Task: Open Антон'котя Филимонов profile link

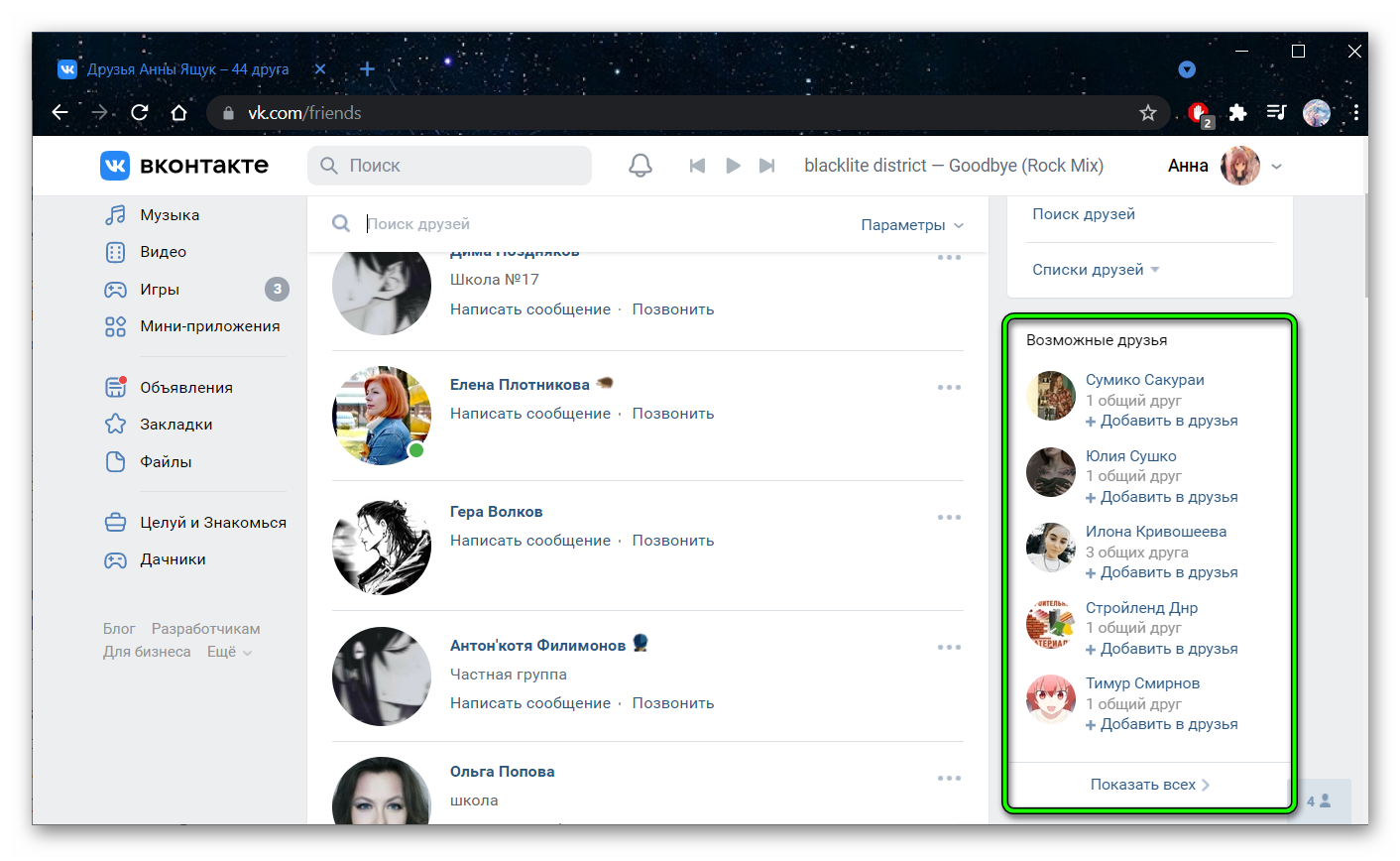Action: (538, 646)
